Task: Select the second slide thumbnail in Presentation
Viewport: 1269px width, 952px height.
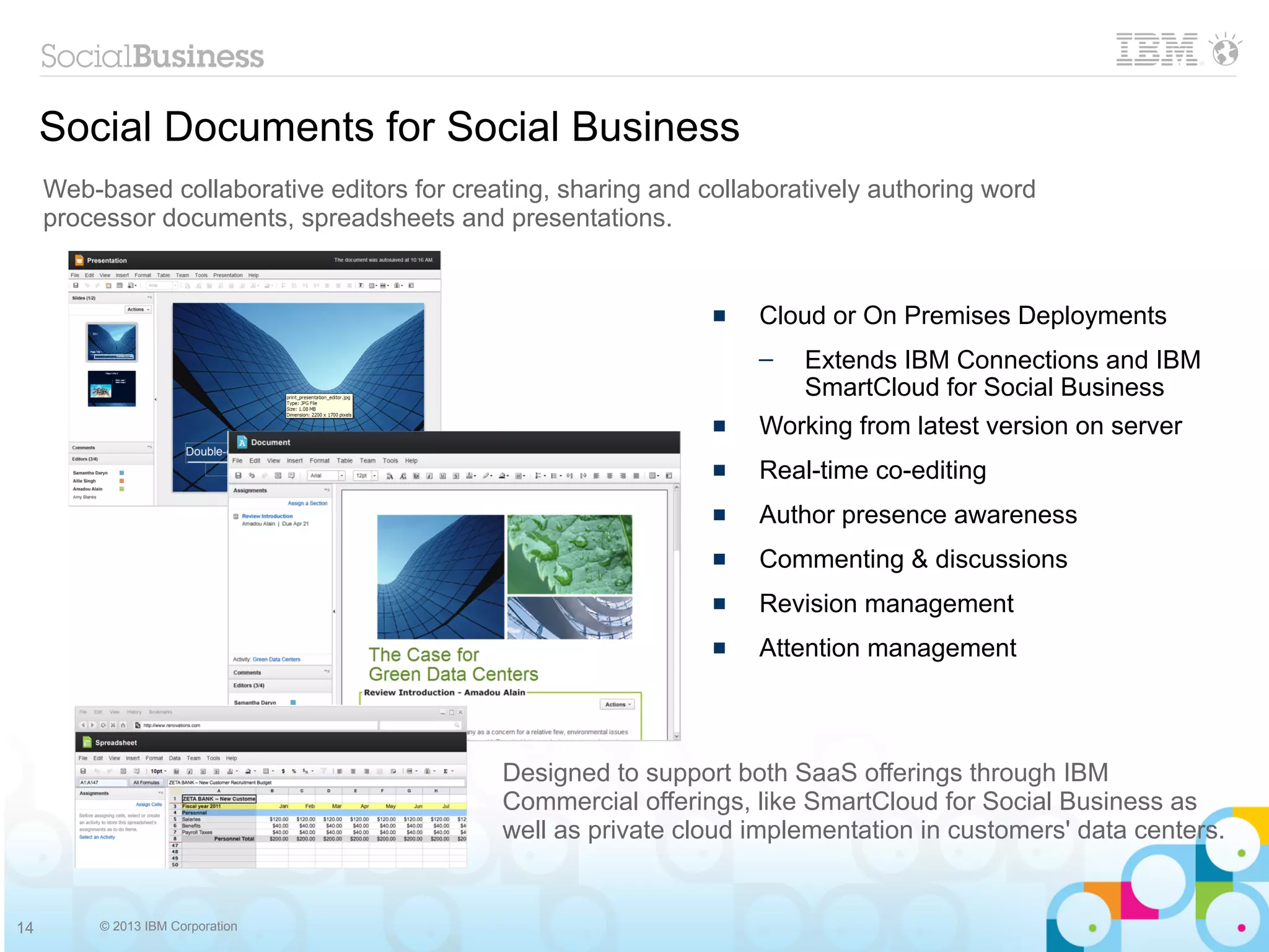Action: [112, 388]
